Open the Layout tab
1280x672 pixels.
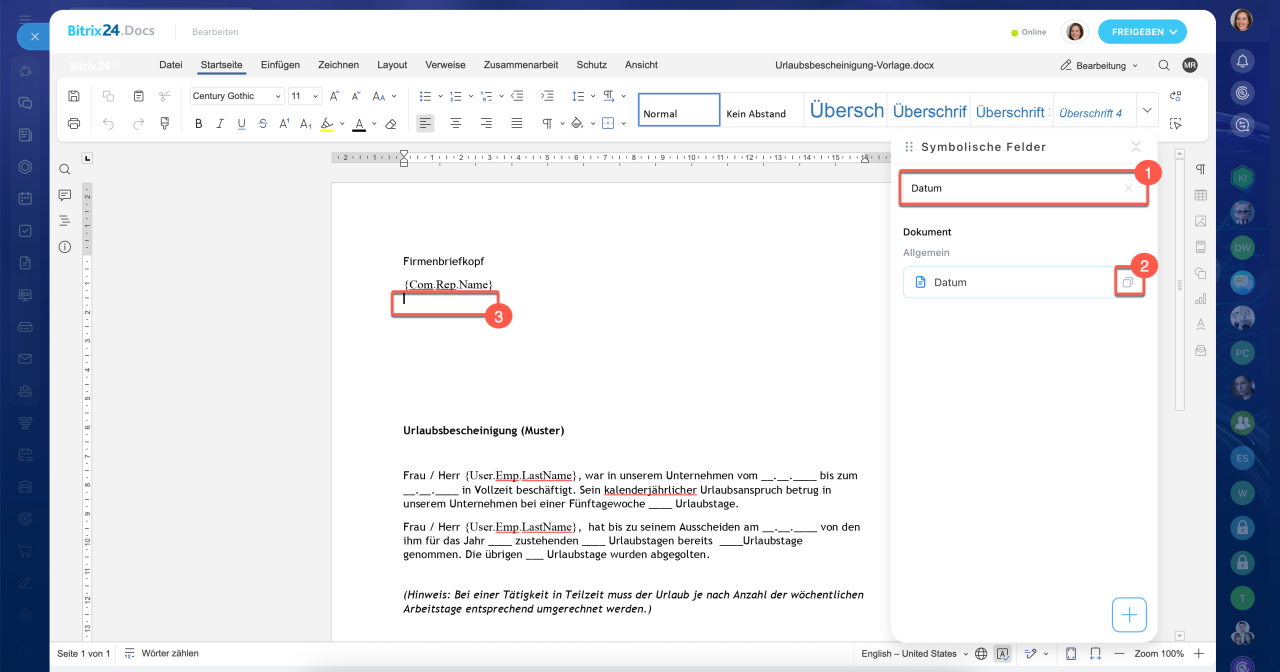point(392,65)
